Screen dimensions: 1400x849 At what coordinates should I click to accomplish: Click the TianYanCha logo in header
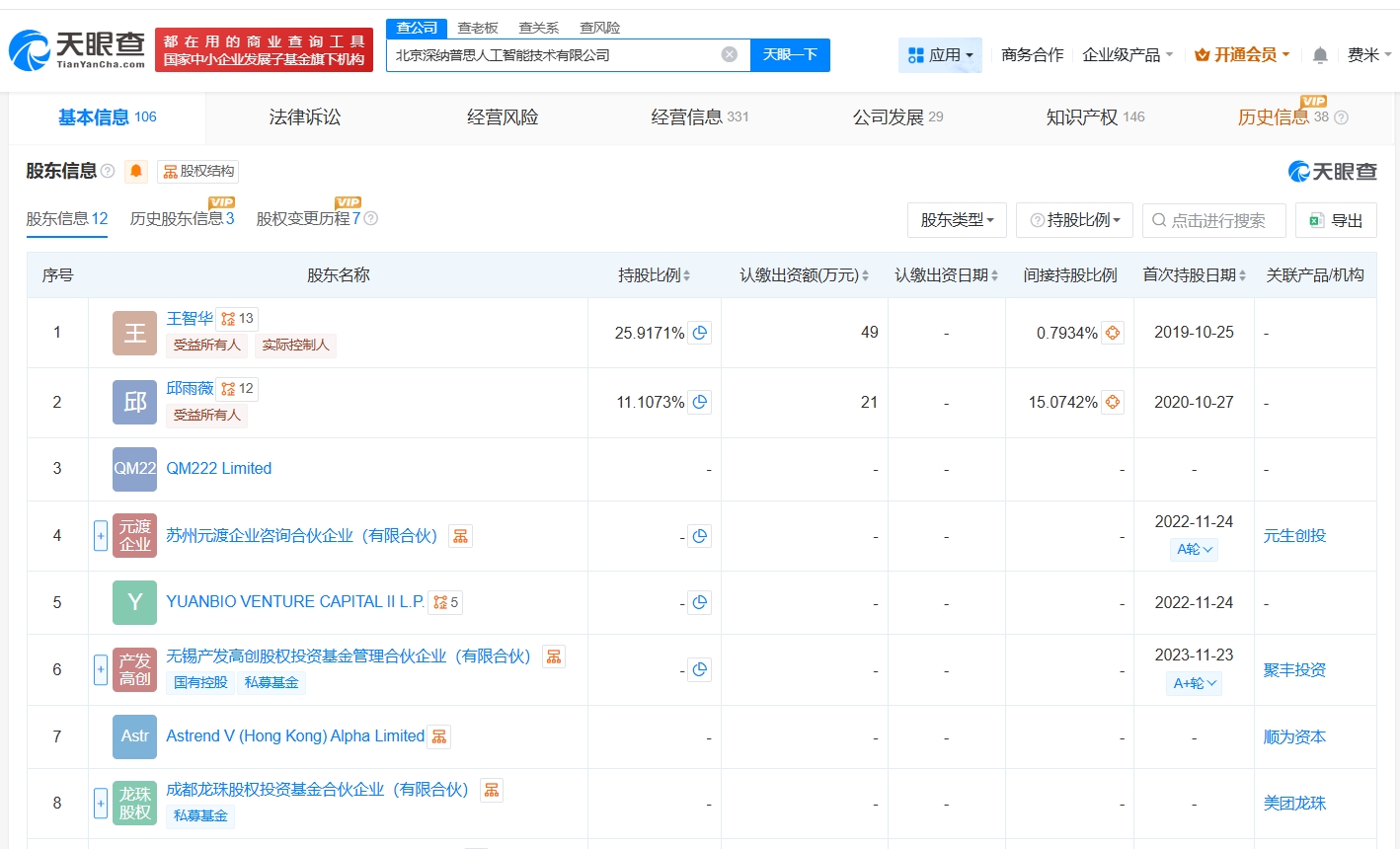pos(77,49)
